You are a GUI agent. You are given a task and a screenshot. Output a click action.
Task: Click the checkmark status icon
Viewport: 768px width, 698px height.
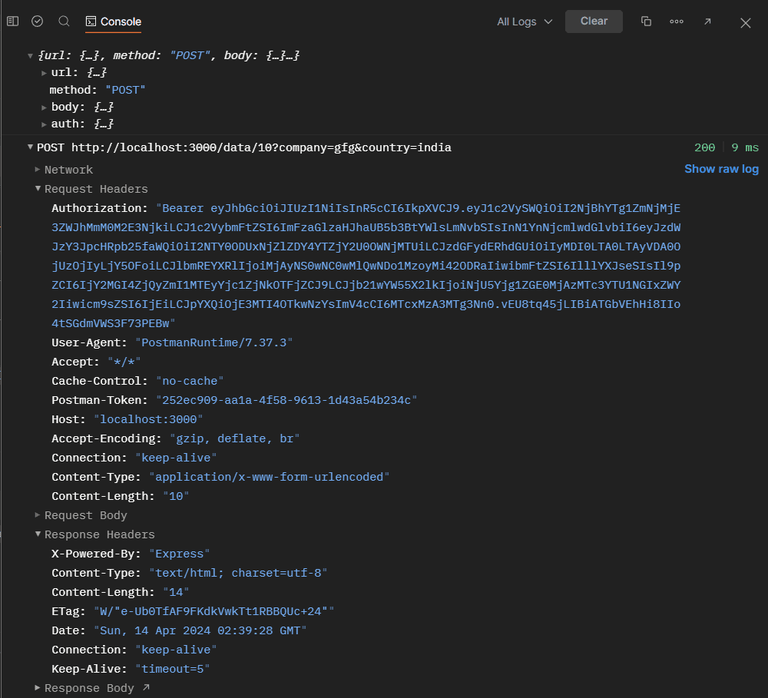point(37,21)
